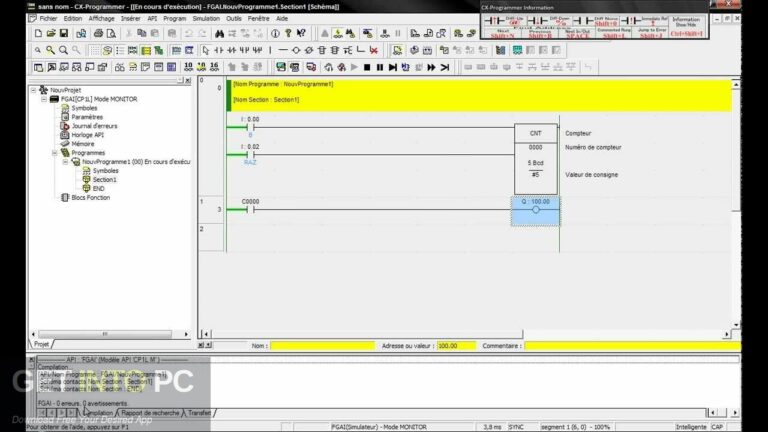Switch monitoring to decimal (10) format
Screen dimensions: 768x432
pos(188,67)
